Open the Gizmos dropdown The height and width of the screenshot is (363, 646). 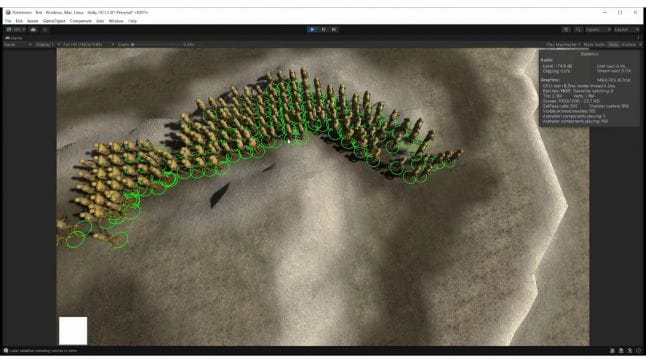pyautogui.click(x=631, y=44)
